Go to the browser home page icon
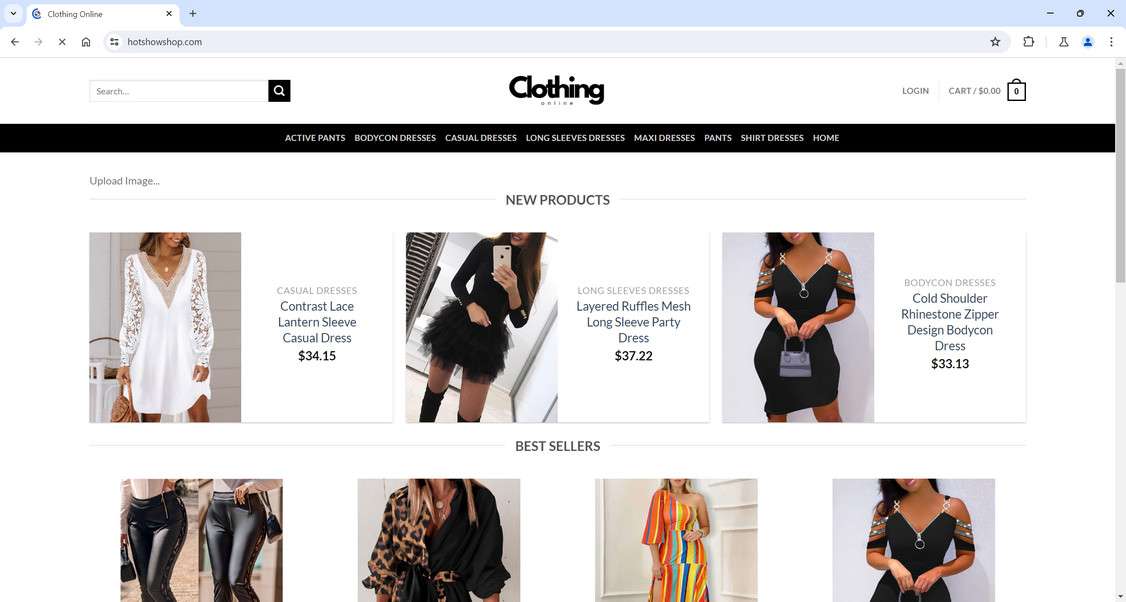This screenshot has height=602, width=1126. pyautogui.click(x=86, y=42)
